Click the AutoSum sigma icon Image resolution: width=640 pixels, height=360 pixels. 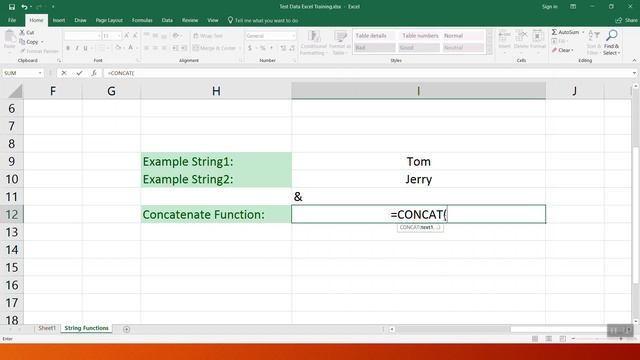[554, 32]
